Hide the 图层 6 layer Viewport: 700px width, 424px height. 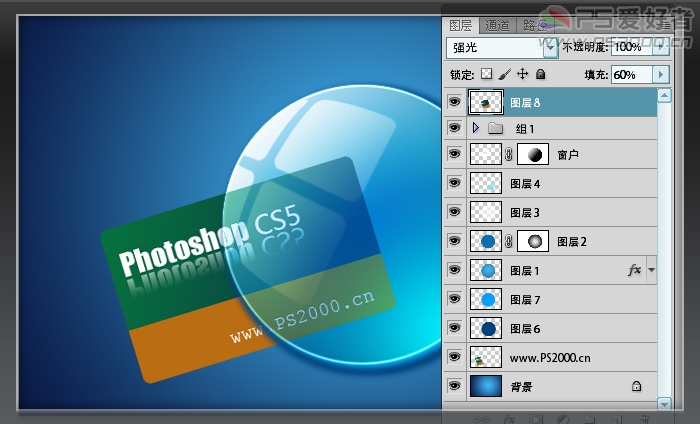click(454, 328)
